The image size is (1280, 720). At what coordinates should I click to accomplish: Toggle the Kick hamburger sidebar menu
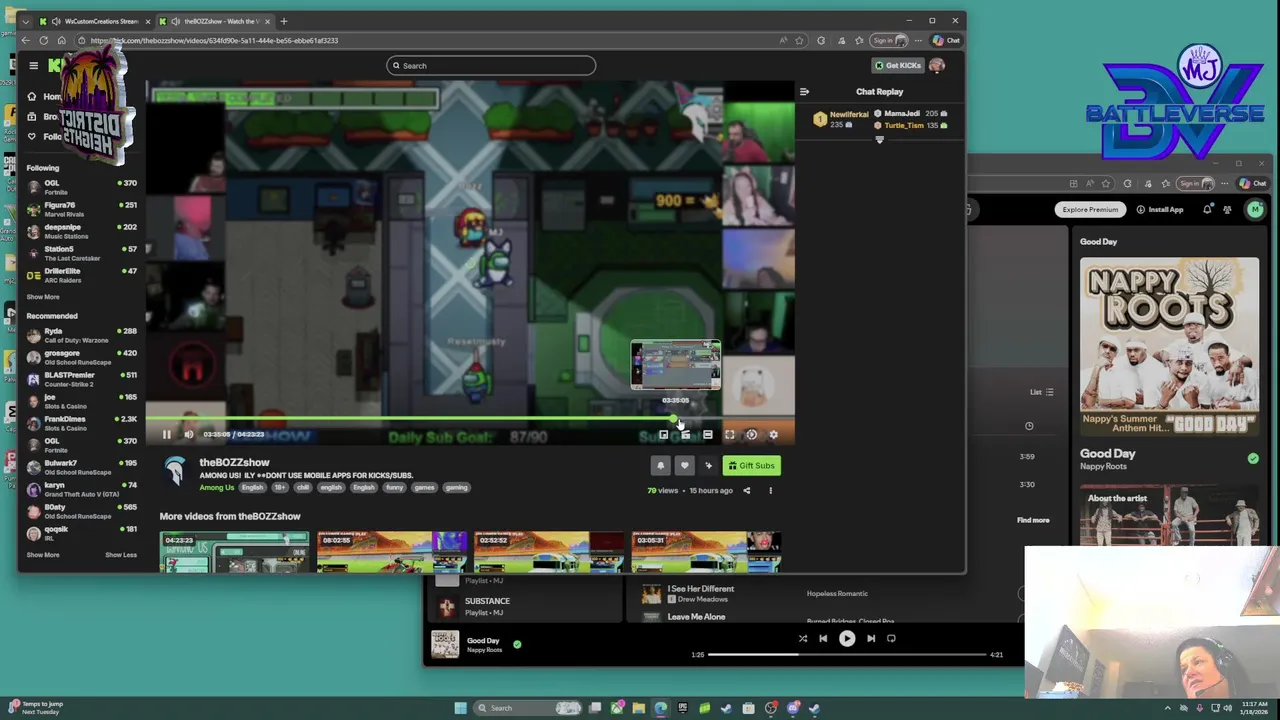tap(33, 65)
